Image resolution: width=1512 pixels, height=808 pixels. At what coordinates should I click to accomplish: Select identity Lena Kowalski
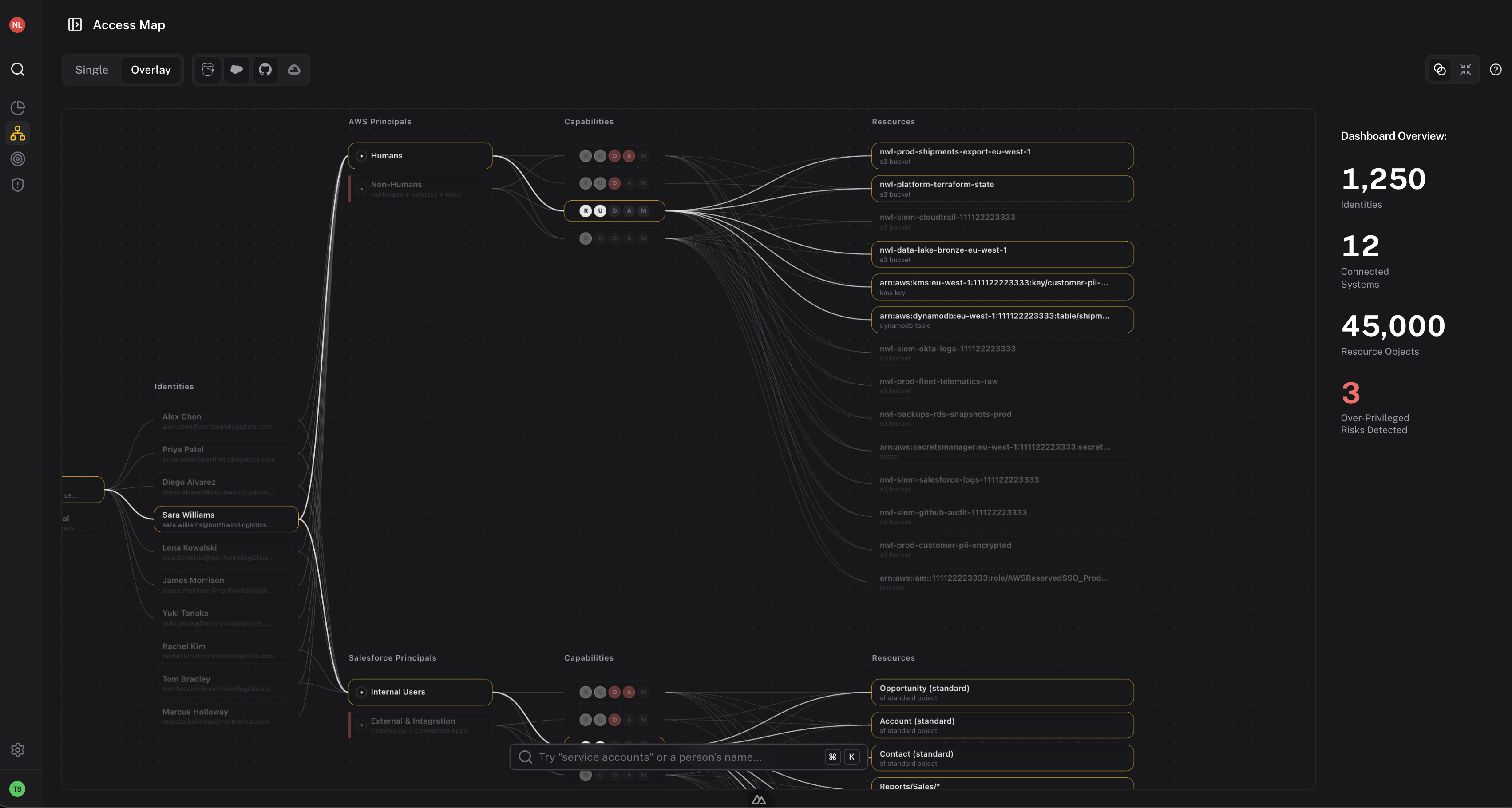click(226, 552)
